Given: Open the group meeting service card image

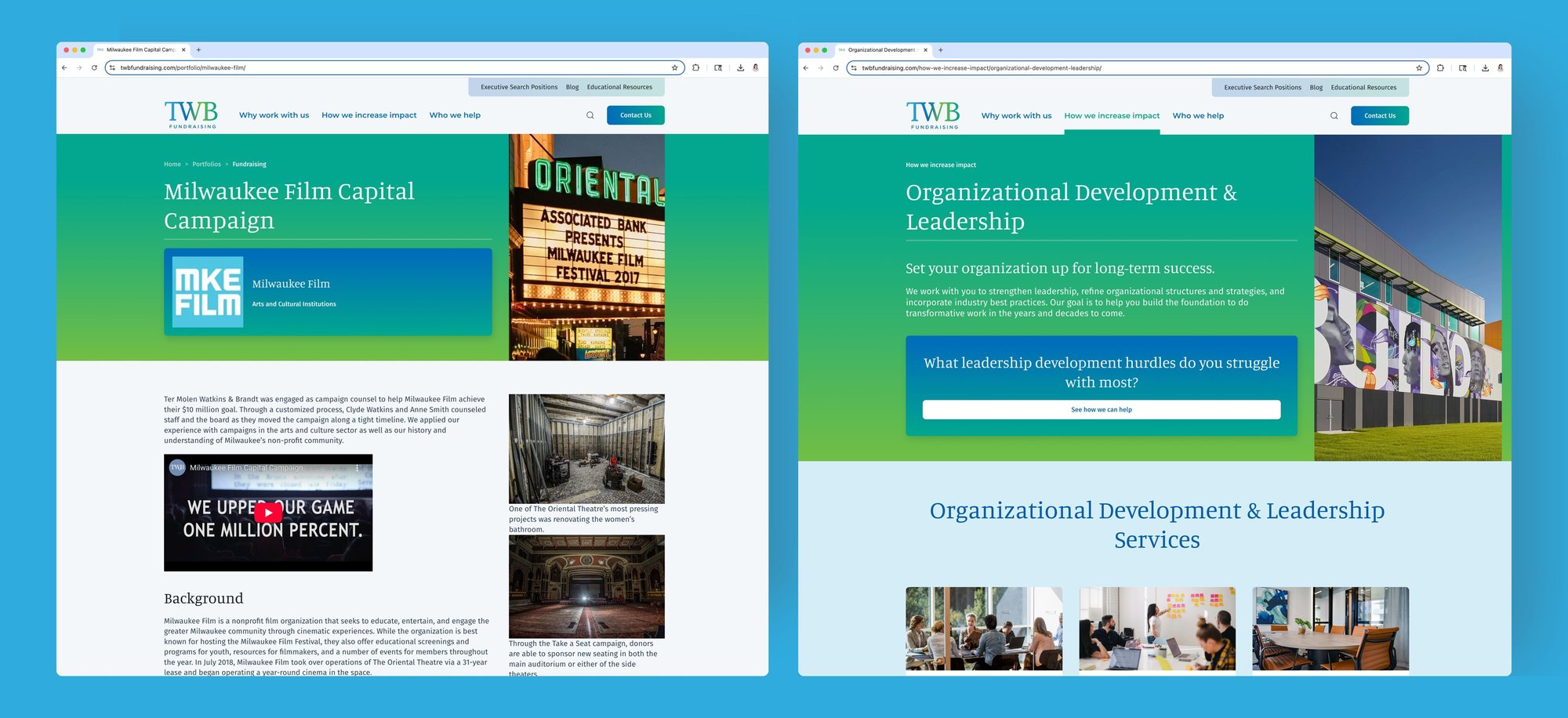Looking at the screenshot, I should [x=984, y=629].
